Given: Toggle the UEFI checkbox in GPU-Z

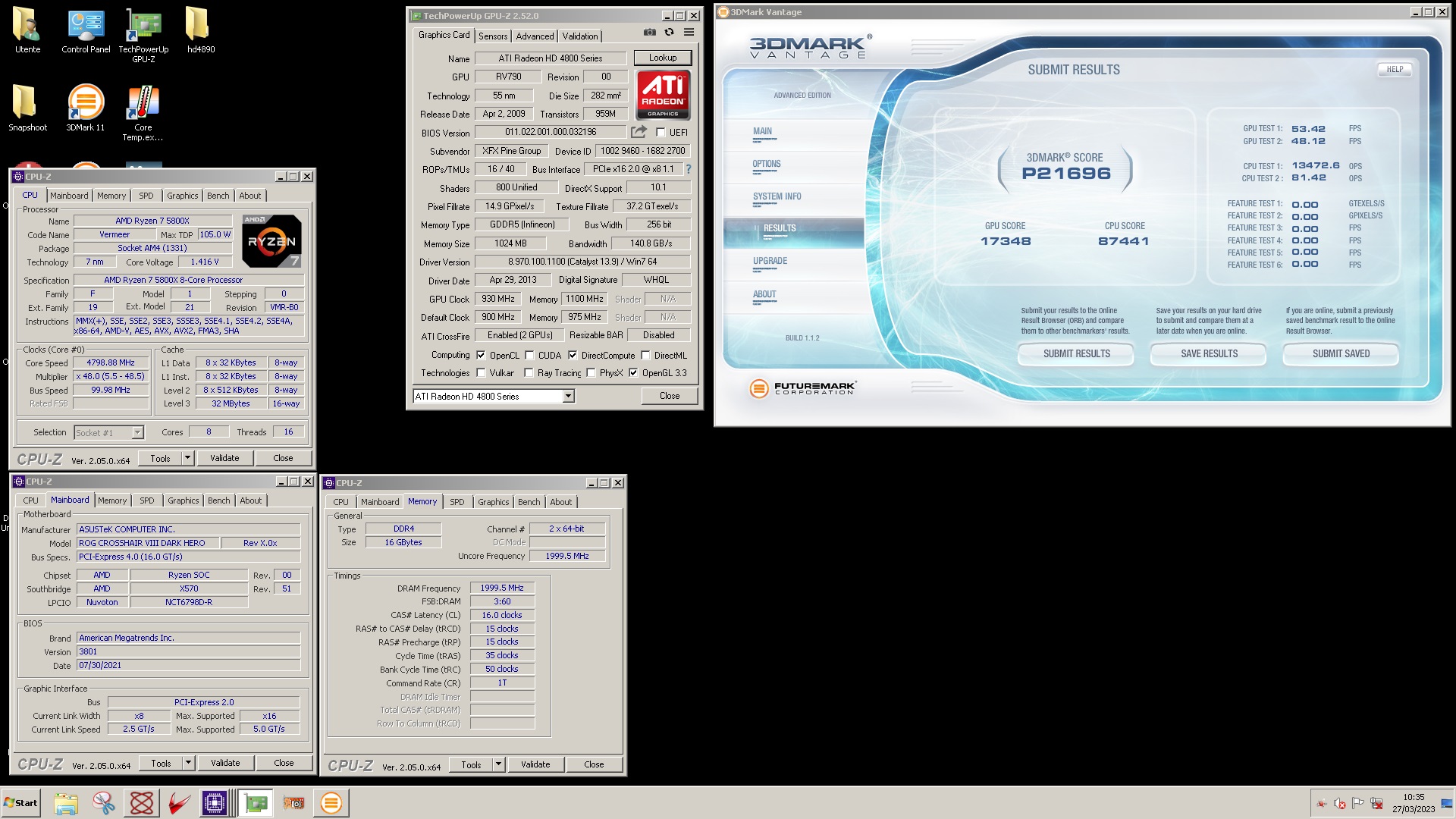Looking at the screenshot, I should (661, 133).
